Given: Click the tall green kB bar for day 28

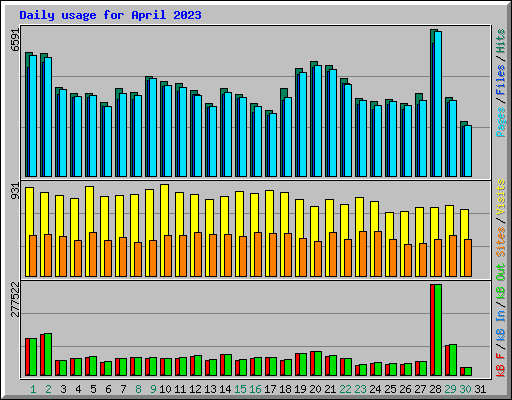Looking at the screenshot, I should (x=438, y=330).
